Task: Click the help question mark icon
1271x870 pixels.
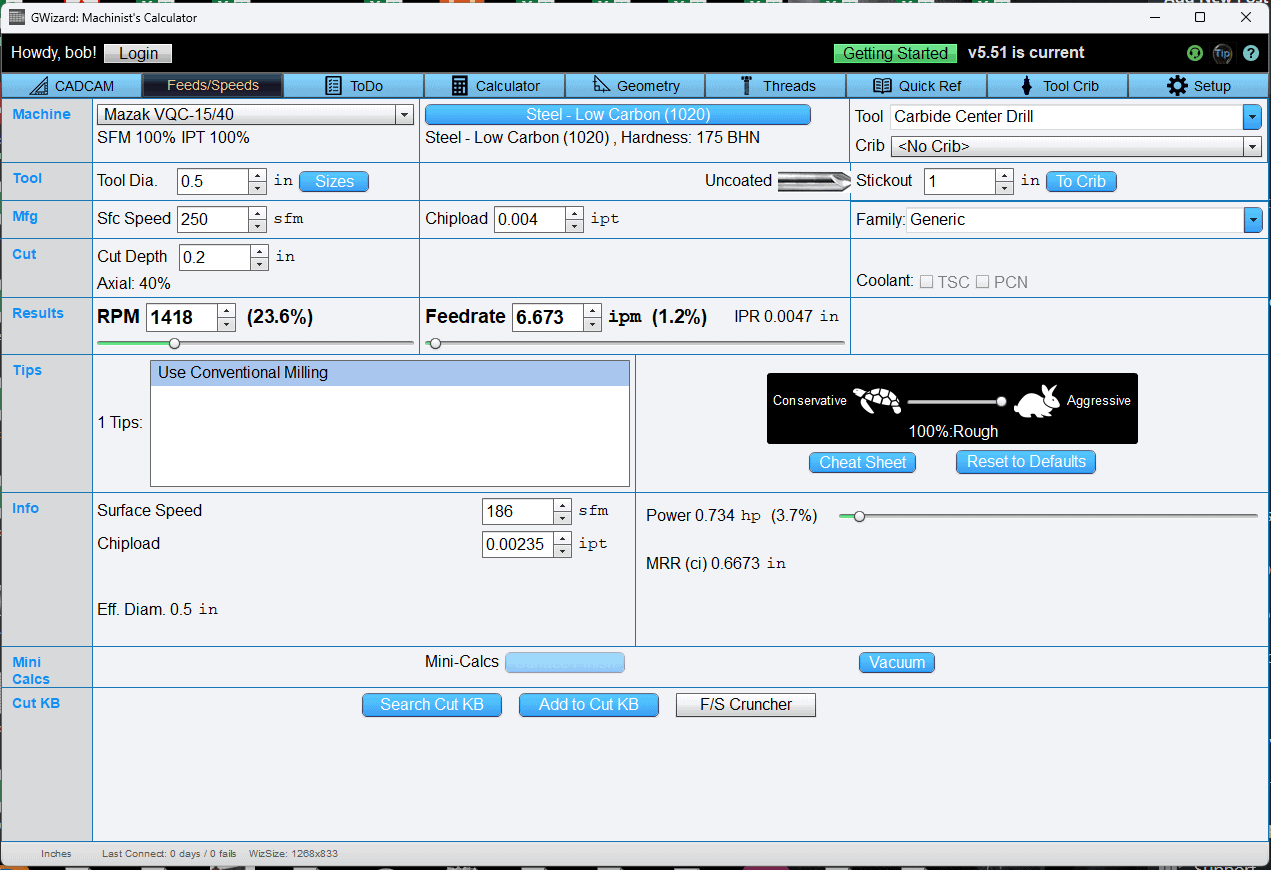Action: point(1250,53)
